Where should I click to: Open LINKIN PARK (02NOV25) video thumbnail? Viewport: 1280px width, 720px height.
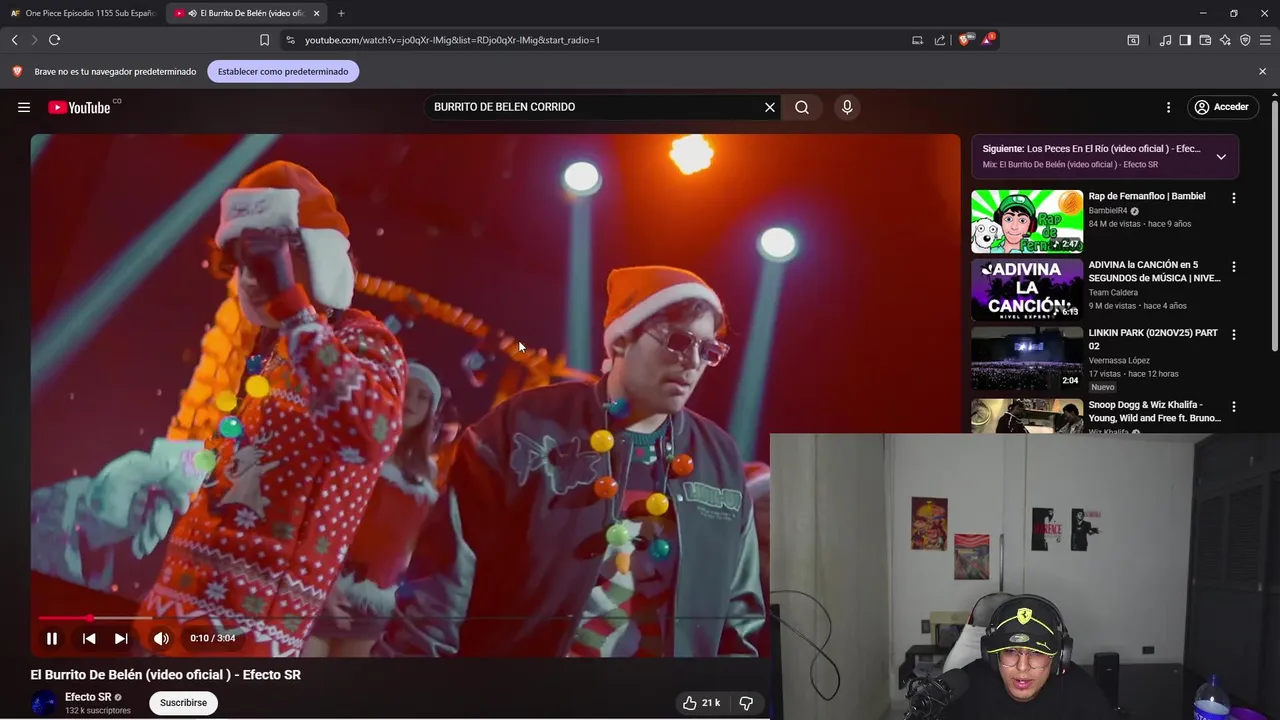tap(1027, 358)
